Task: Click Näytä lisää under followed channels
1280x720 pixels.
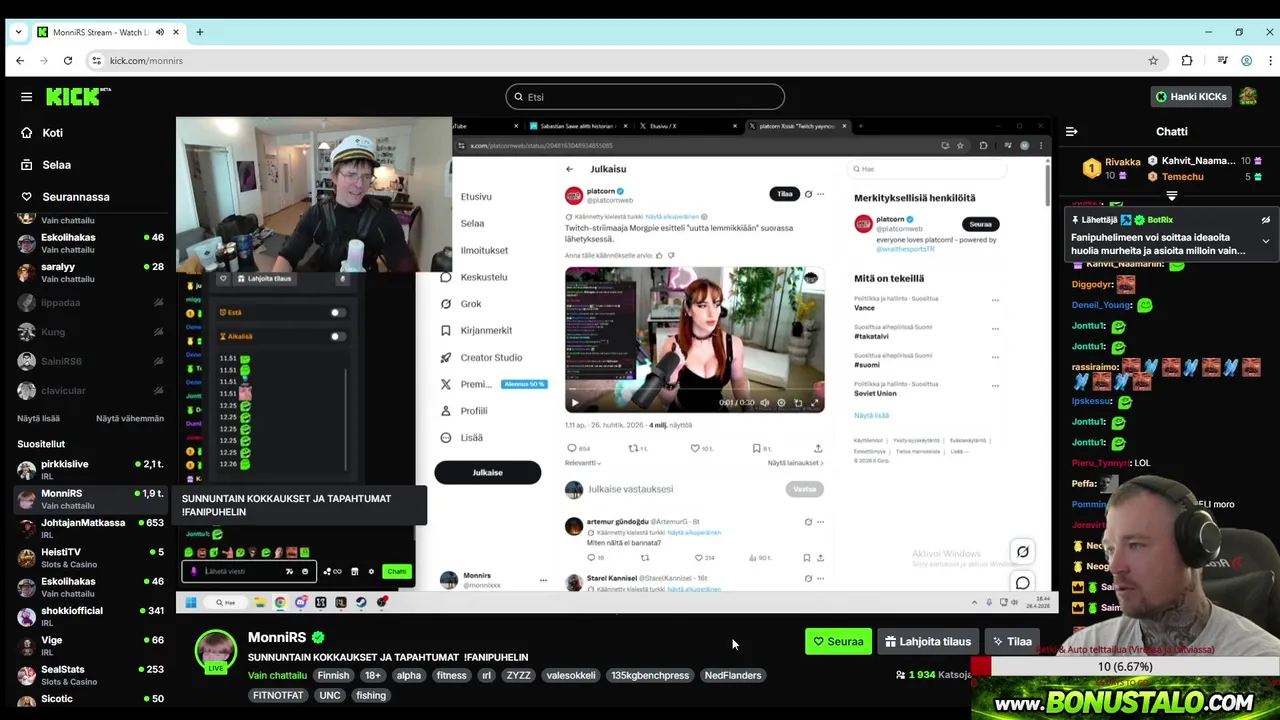Action: point(38,419)
